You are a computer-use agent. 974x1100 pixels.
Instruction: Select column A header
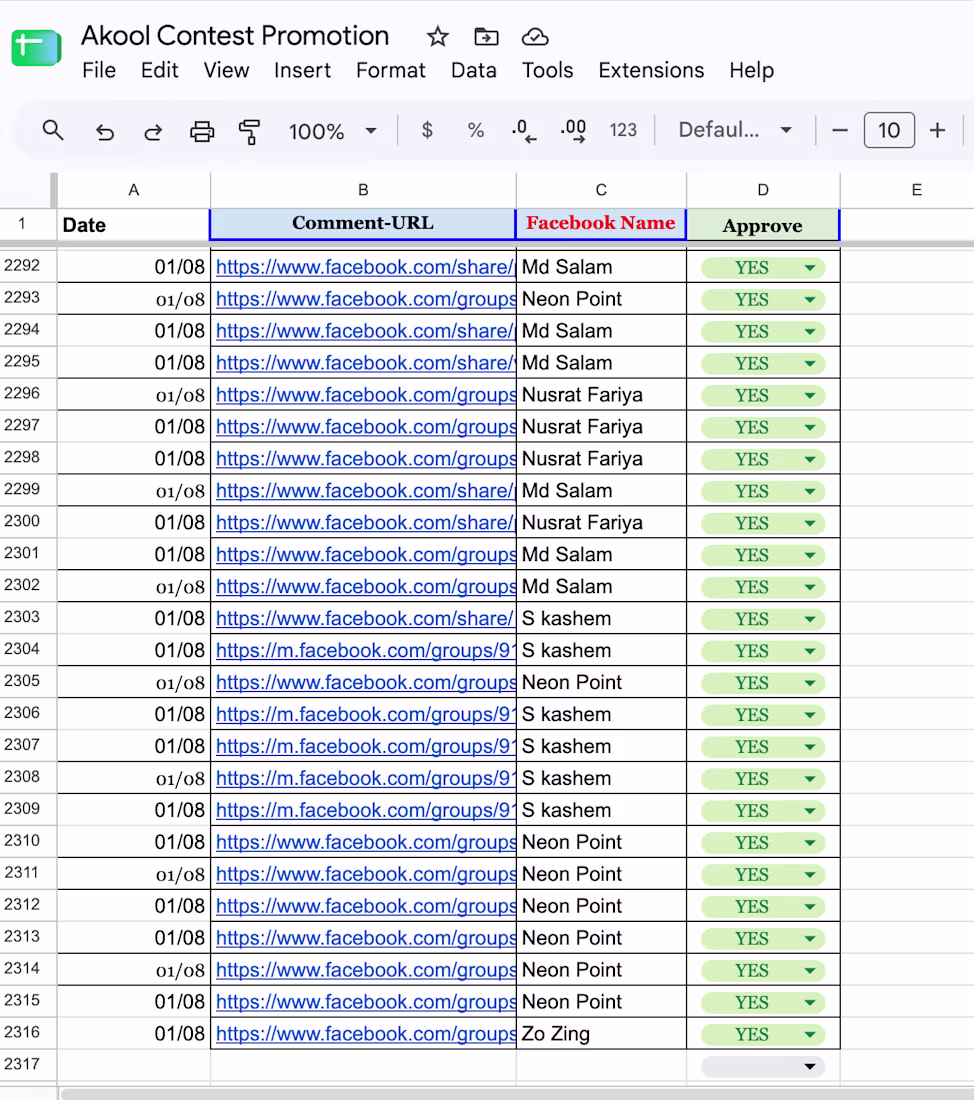(x=133, y=190)
